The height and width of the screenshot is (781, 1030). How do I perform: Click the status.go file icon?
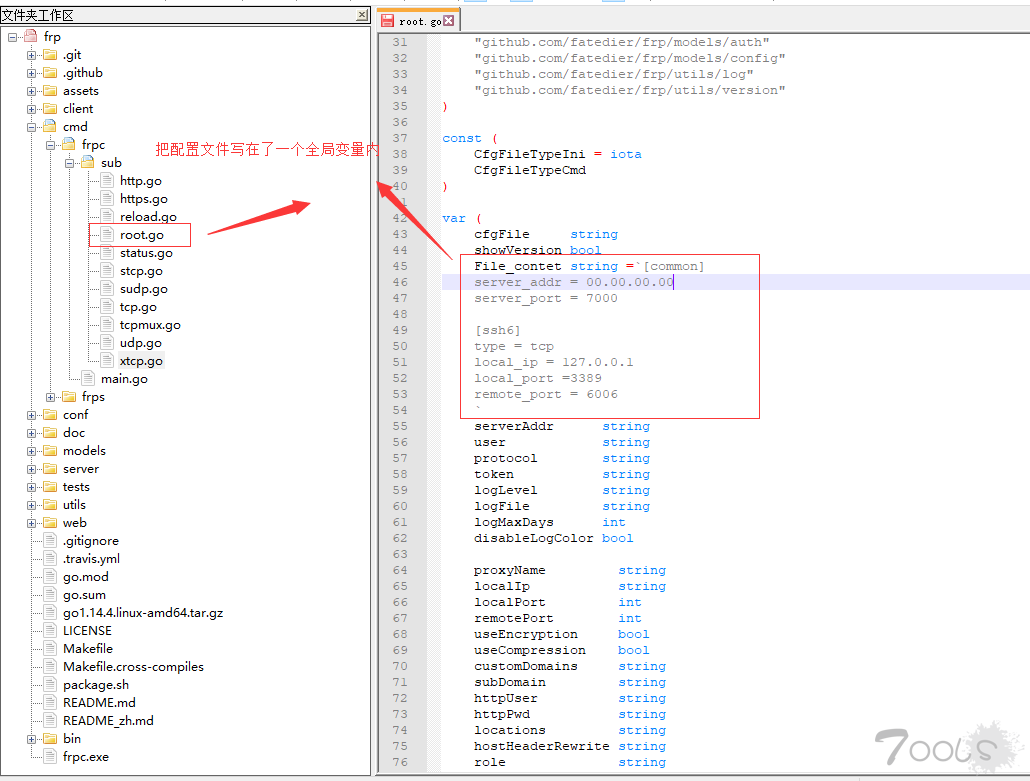pyautogui.click(x=107, y=252)
